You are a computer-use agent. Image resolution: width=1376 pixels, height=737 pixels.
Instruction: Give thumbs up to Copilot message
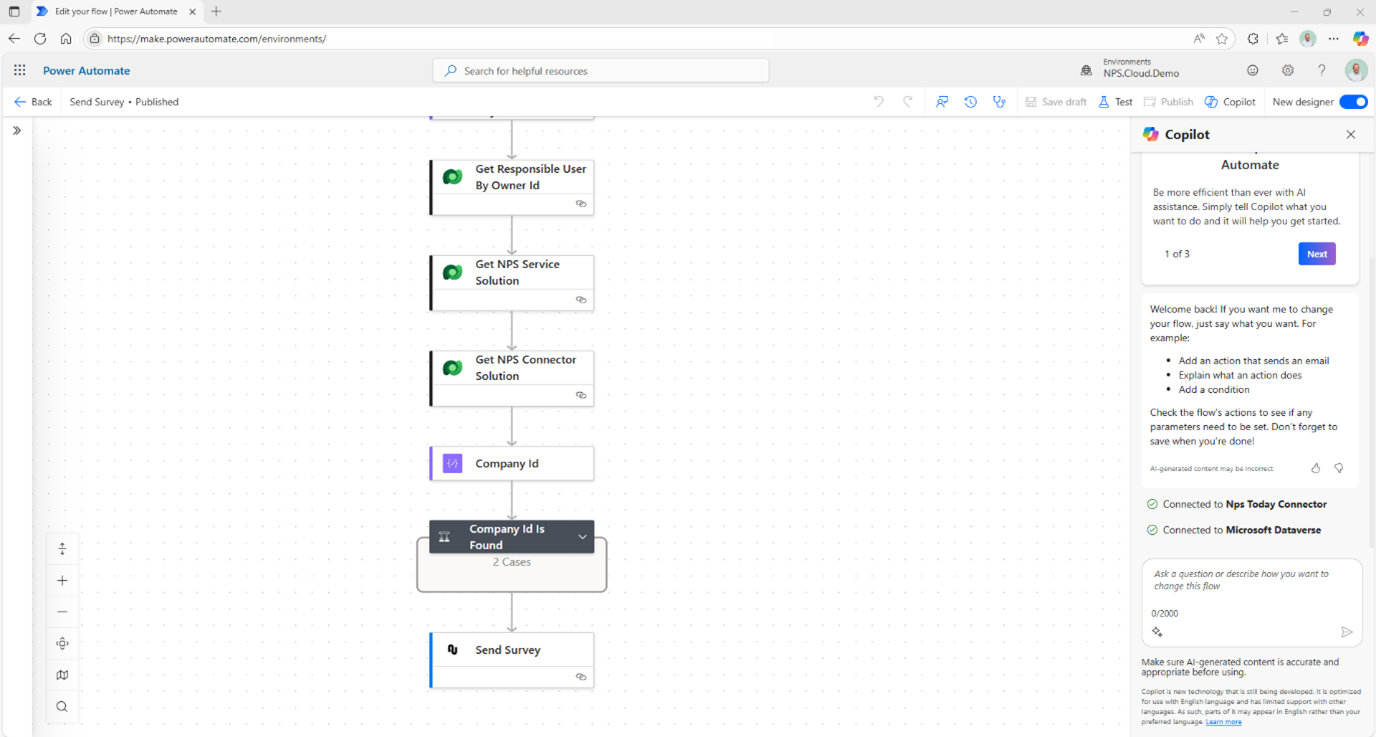(x=1315, y=468)
